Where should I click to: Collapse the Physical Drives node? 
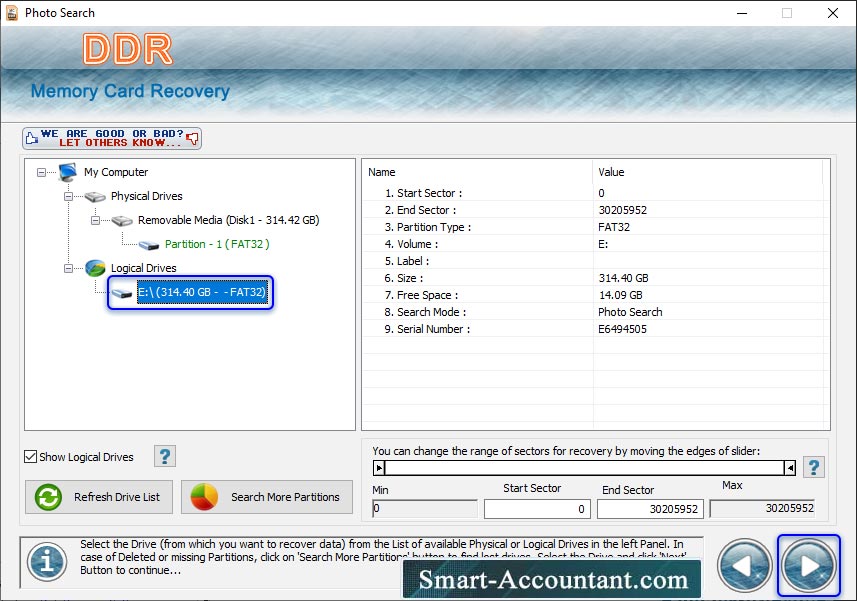click(68, 196)
